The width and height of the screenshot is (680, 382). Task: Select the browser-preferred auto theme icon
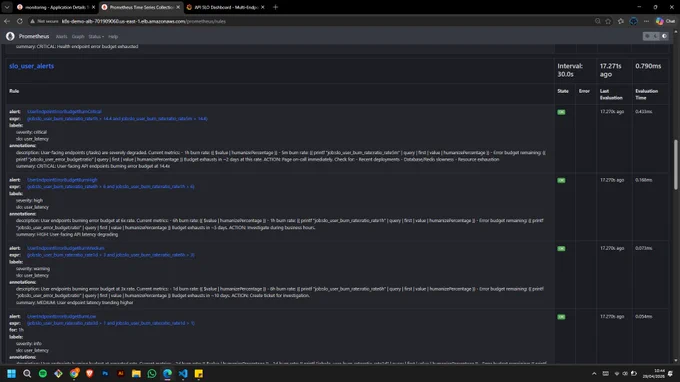coord(664,36)
